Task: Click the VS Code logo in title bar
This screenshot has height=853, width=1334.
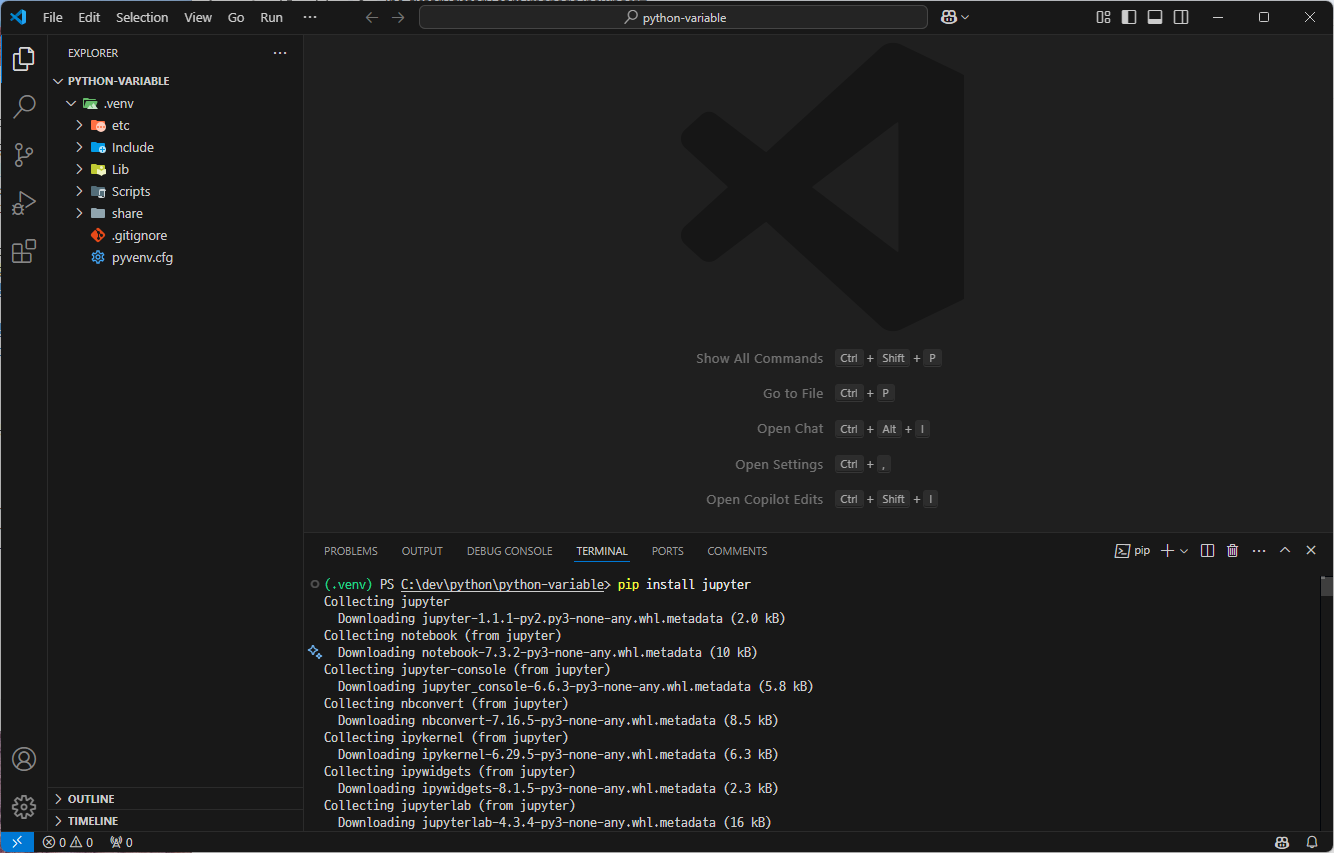Action: pos(17,17)
